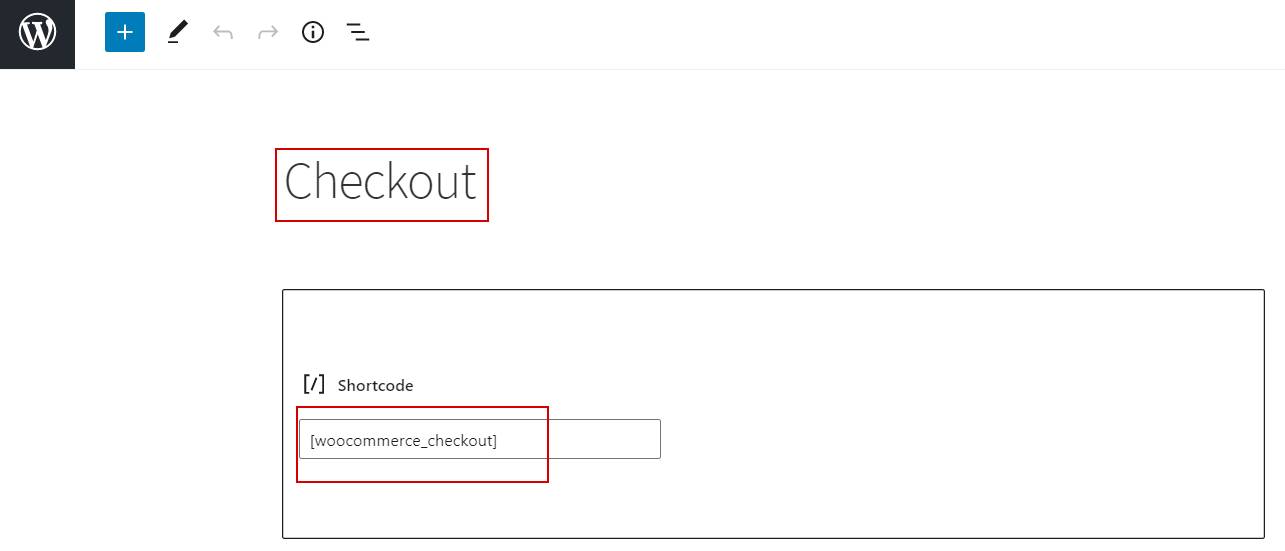Expand the Details popover with info button
The width and height of the screenshot is (1285, 551).
313,33
